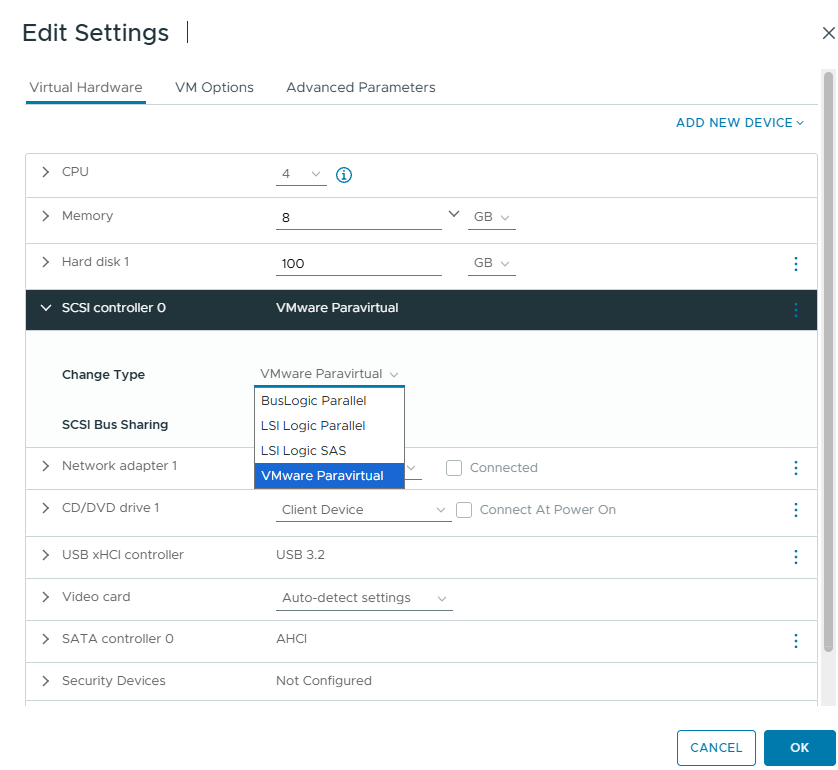
Task: Open SATA controller 0 actions menu
Action: click(x=796, y=641)
